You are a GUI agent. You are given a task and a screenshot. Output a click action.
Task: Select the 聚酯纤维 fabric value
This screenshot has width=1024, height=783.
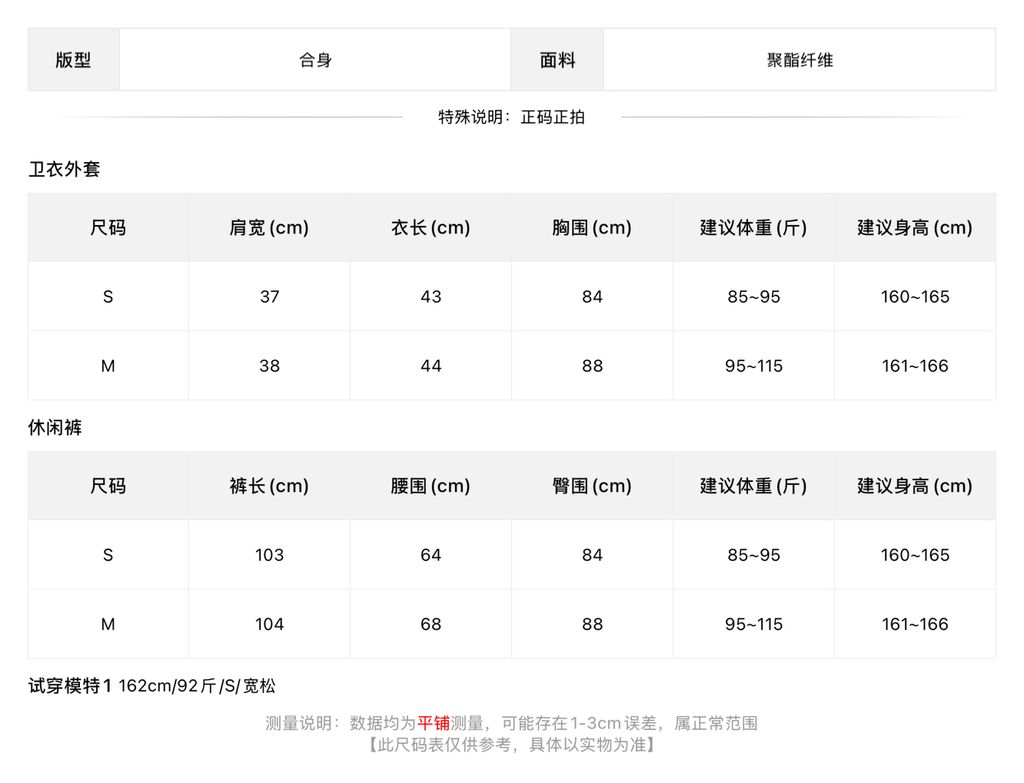pyautogui.click(x=799, y=60)
